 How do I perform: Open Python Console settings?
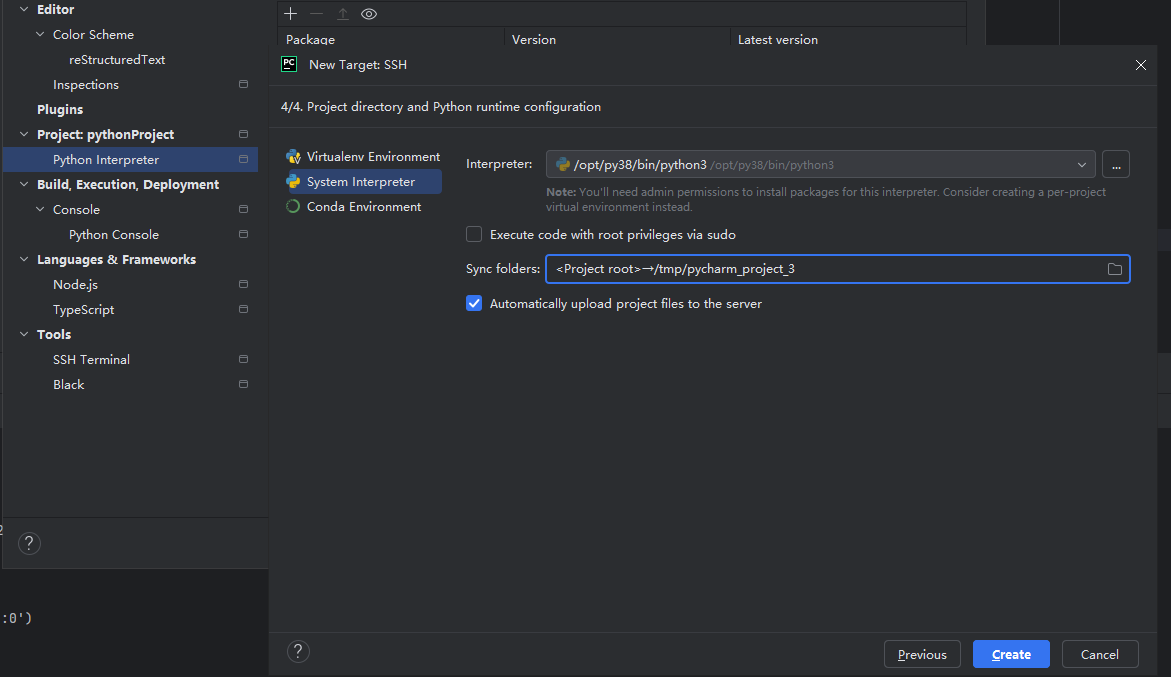click(x=114, y=234)
